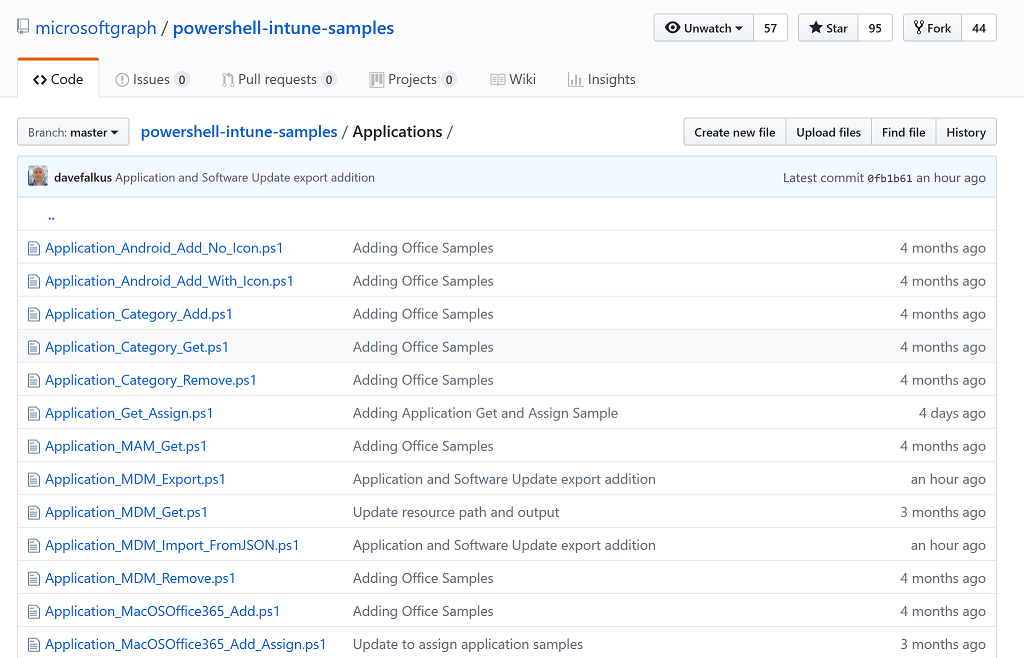
Task: Click file icon next to Application_Category_Get.ps1
Action: tap(34, 348)
